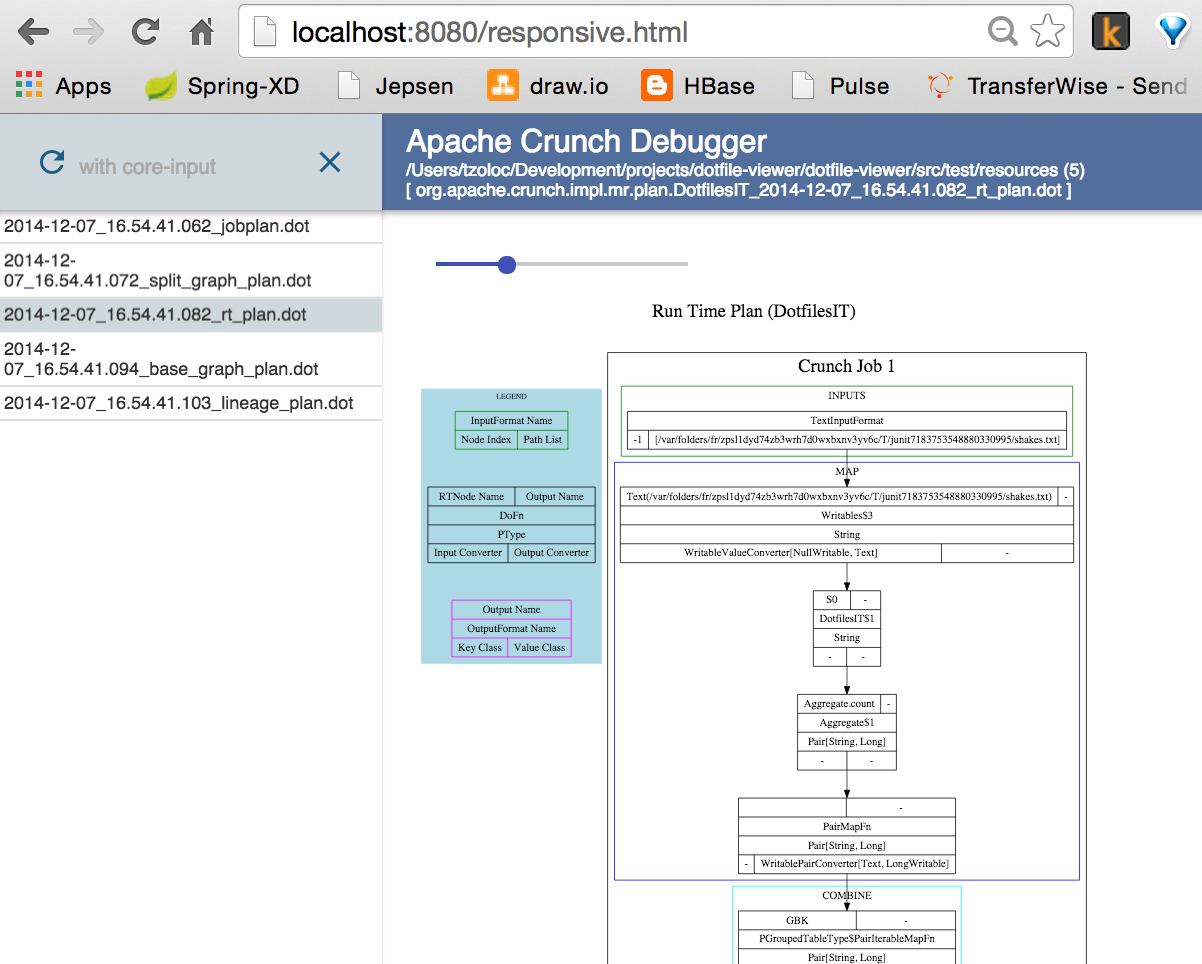Click the 'Node Index' legend cell
Image resolution: width=1202 pixels, height=964 pixels.
click(486, 440)
